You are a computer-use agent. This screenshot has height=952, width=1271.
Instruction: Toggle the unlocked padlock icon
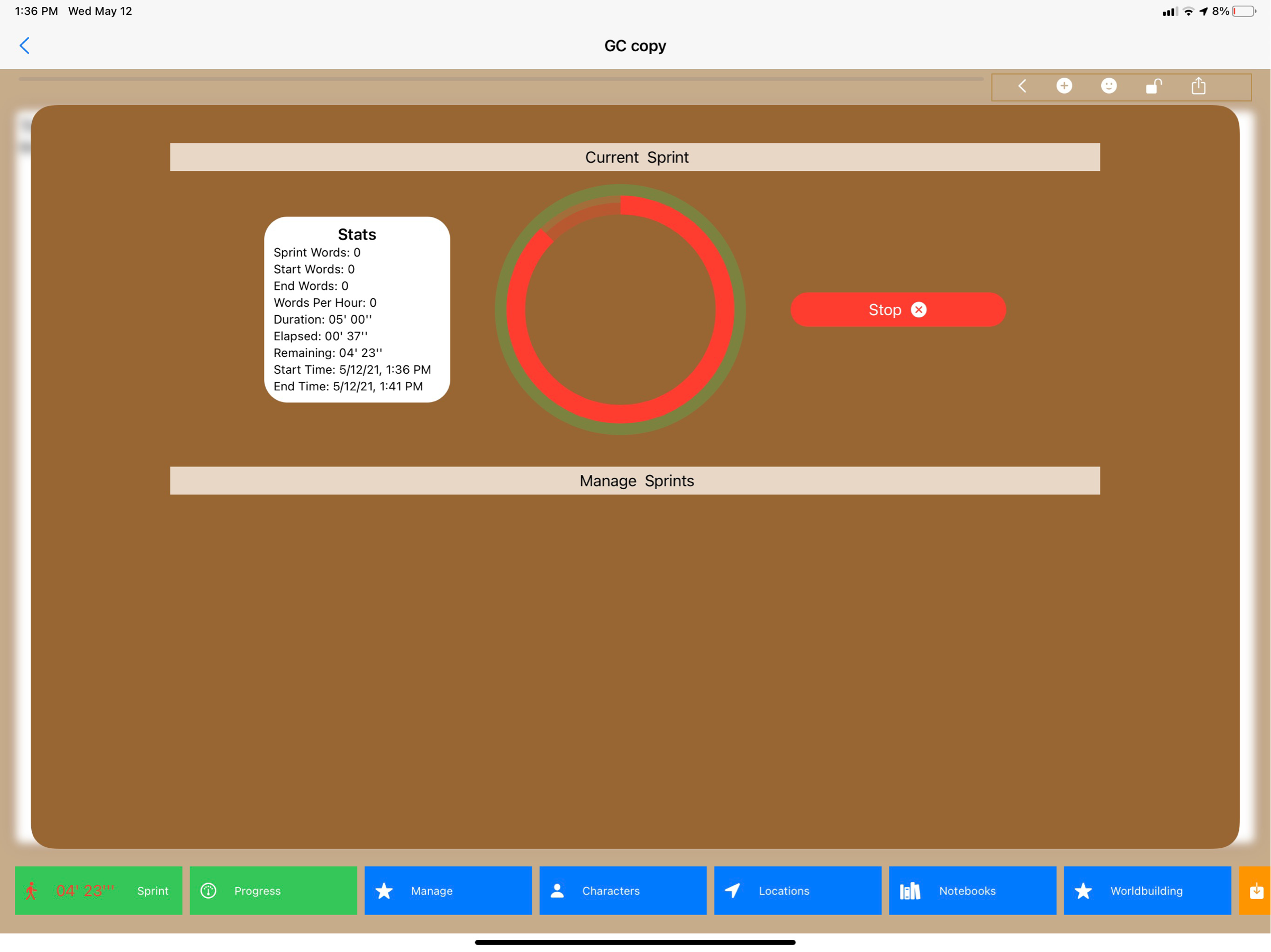(x=1153, y=86)
